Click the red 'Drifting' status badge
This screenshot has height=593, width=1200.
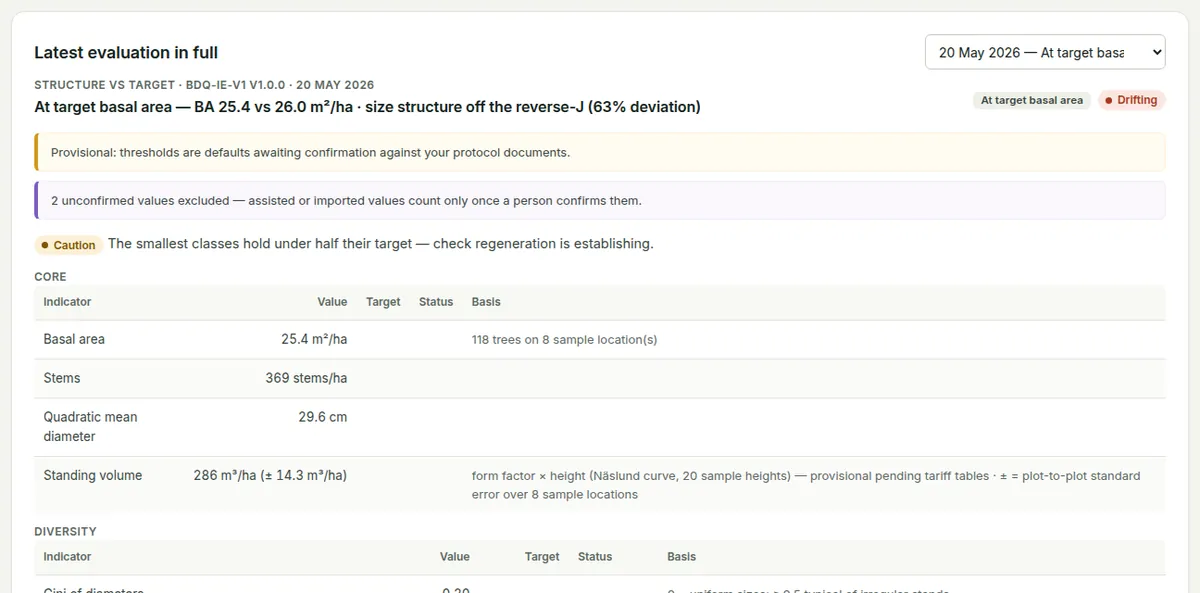click(1132, 100)
